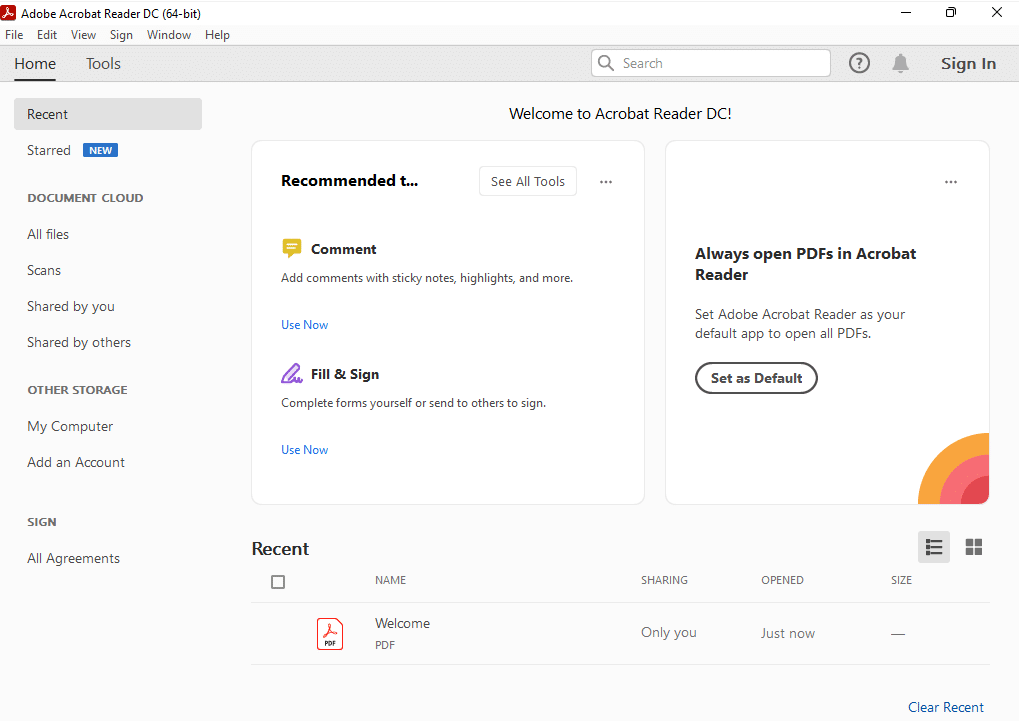Open the View menu
1019x721 pixels.
click(x=83, y=34)
